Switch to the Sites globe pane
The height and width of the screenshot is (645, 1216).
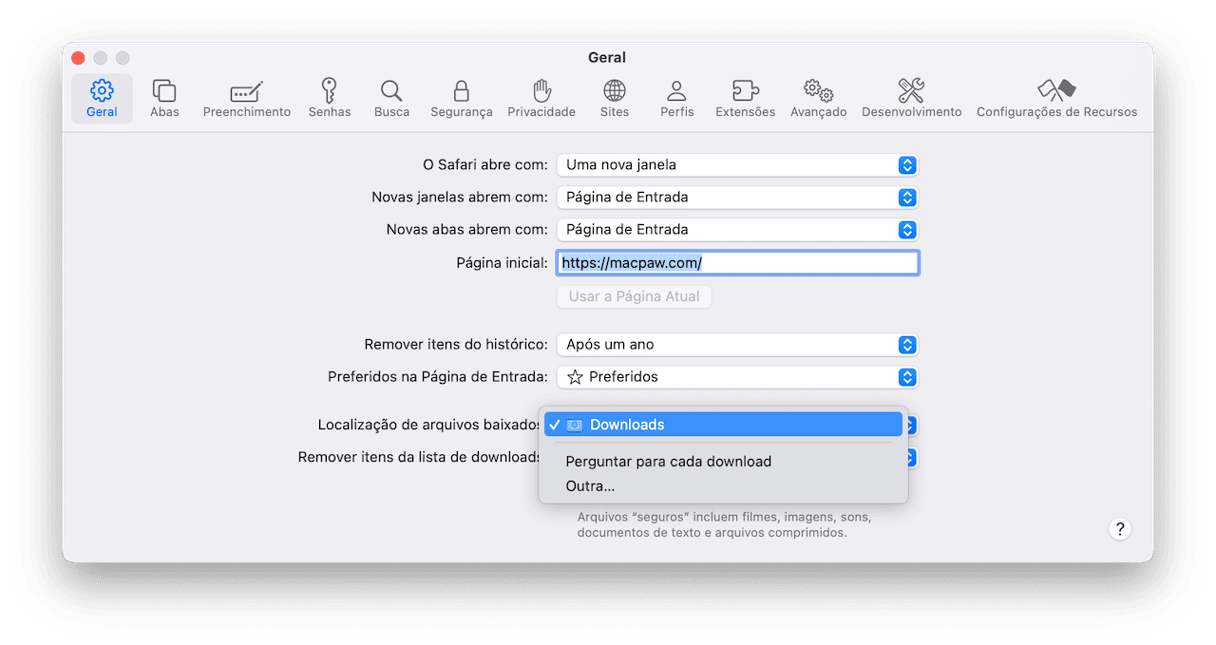pyautogui.click(x=614, y=98)
